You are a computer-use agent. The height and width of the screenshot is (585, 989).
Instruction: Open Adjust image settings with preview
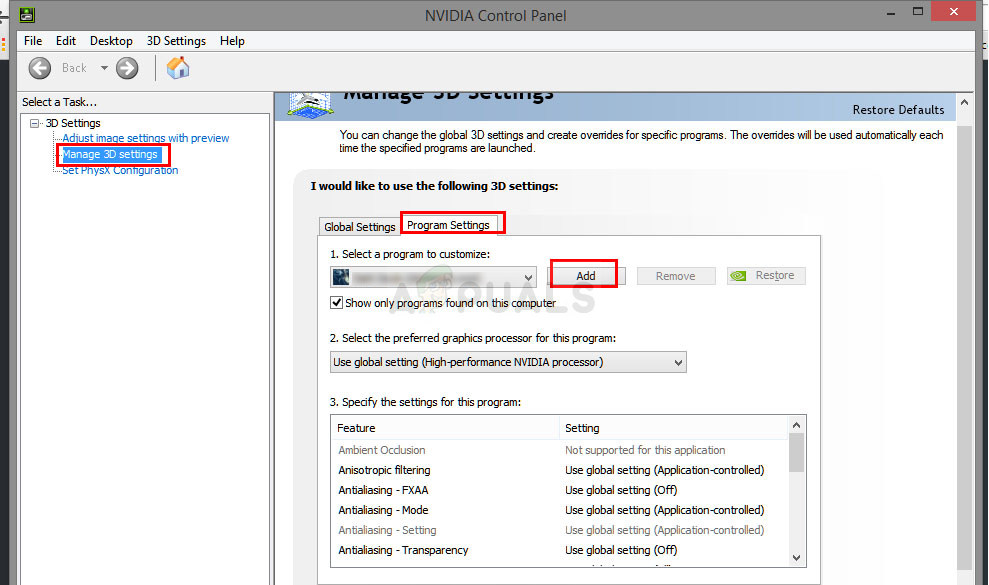tap(146, 138)
